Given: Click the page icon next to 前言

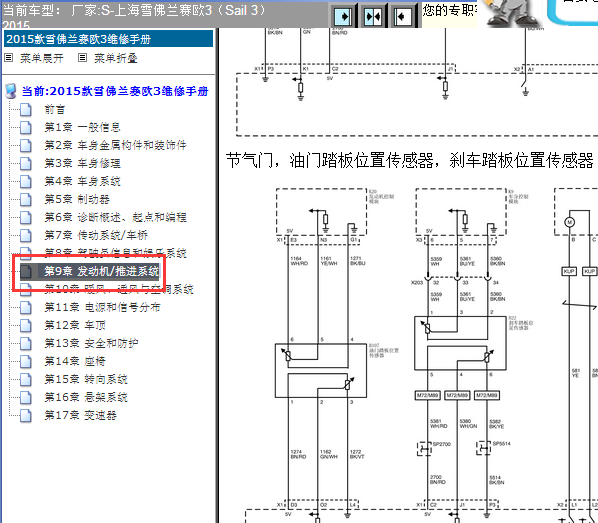Looking at the screenshot, I should point(26,110).
